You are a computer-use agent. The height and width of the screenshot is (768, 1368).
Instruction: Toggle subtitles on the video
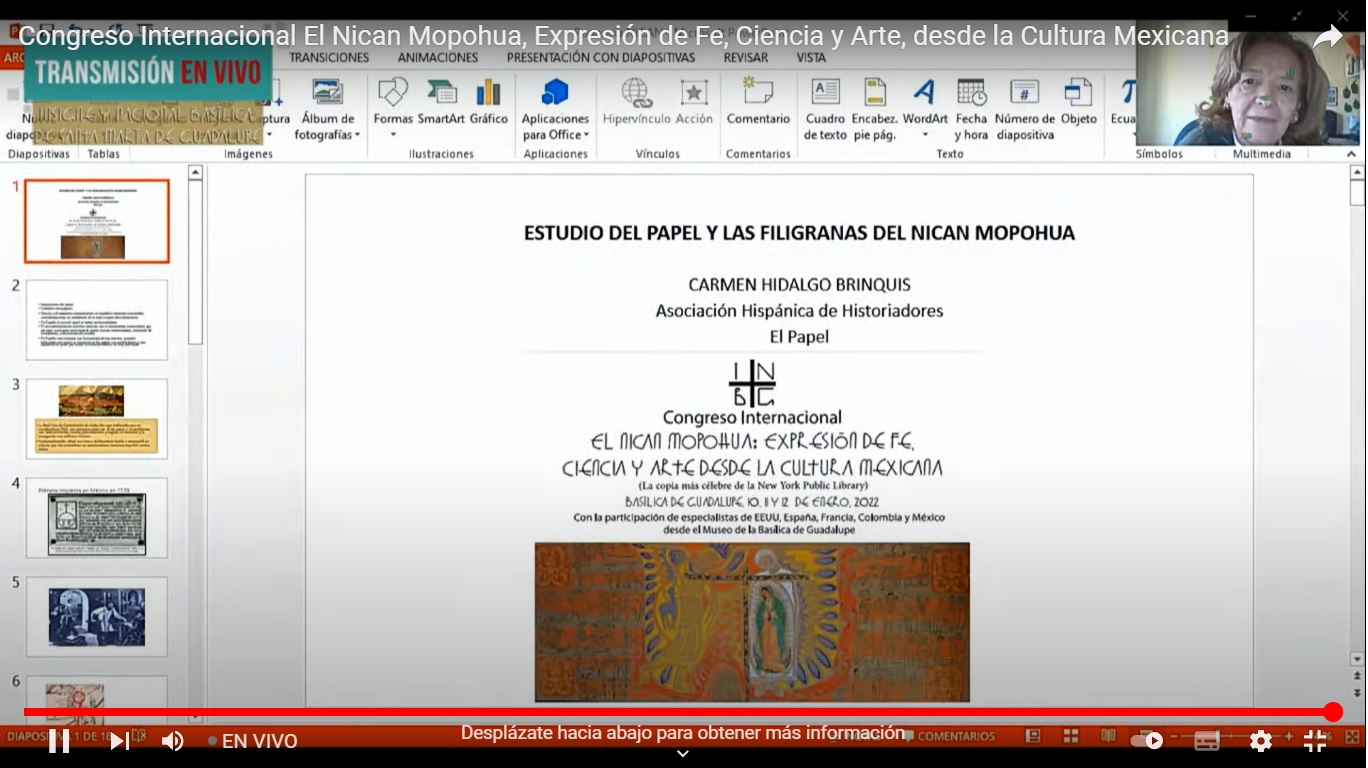pos(1207,741)
